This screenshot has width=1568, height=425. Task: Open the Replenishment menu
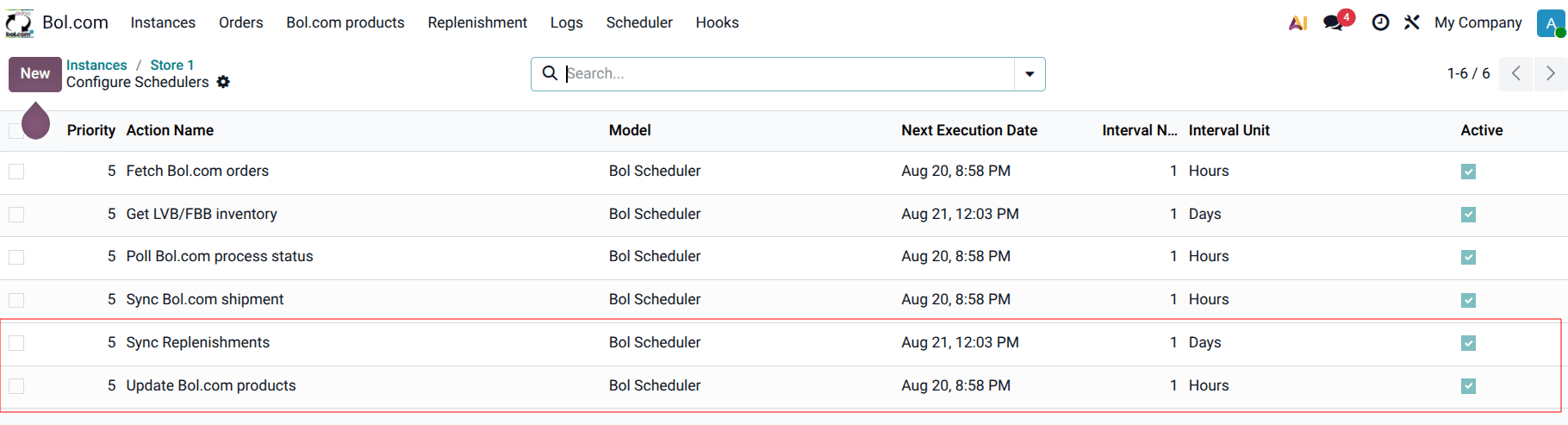(477, 22)
